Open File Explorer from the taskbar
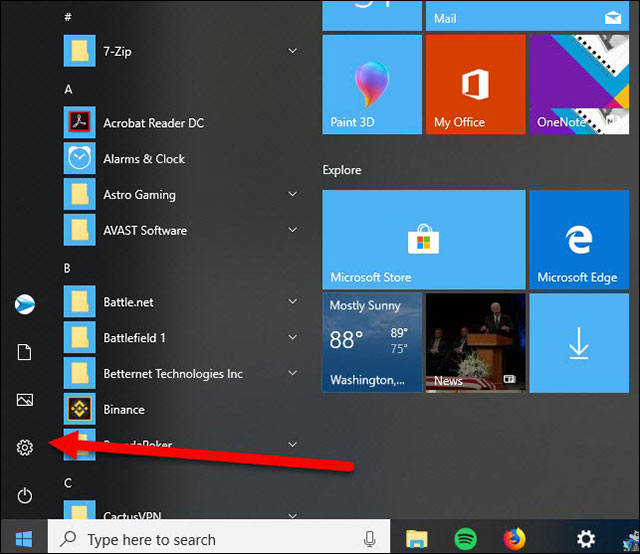Image resolution: width=640 pixels, height=554 pixels. point(417,539)
